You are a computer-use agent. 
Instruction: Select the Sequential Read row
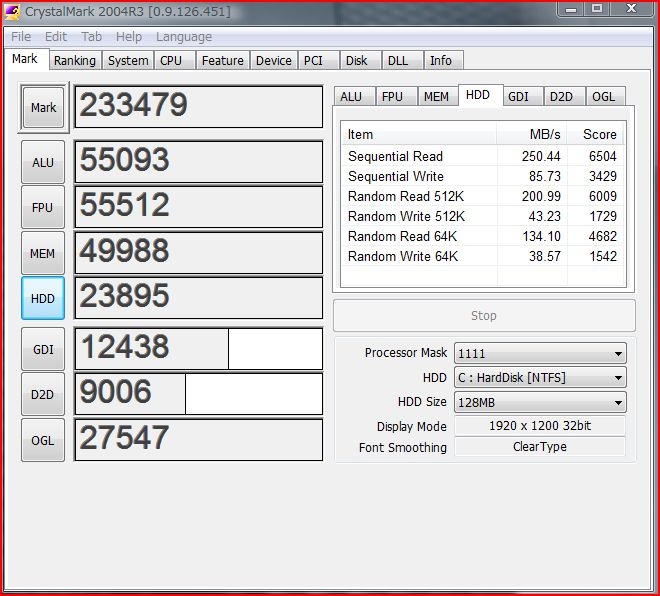click(x=483, y=156)
